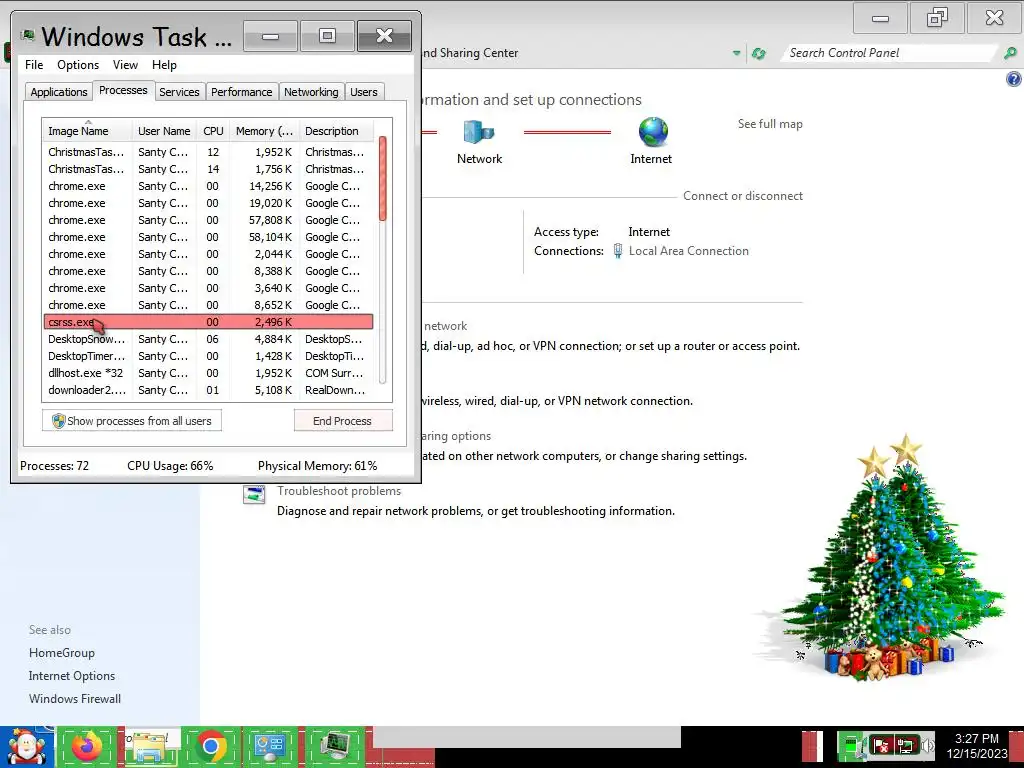Select the downloader2 process row
The height and width of the screenshot is (768, 1024).
pyautogui.click(x=208, y=390)
